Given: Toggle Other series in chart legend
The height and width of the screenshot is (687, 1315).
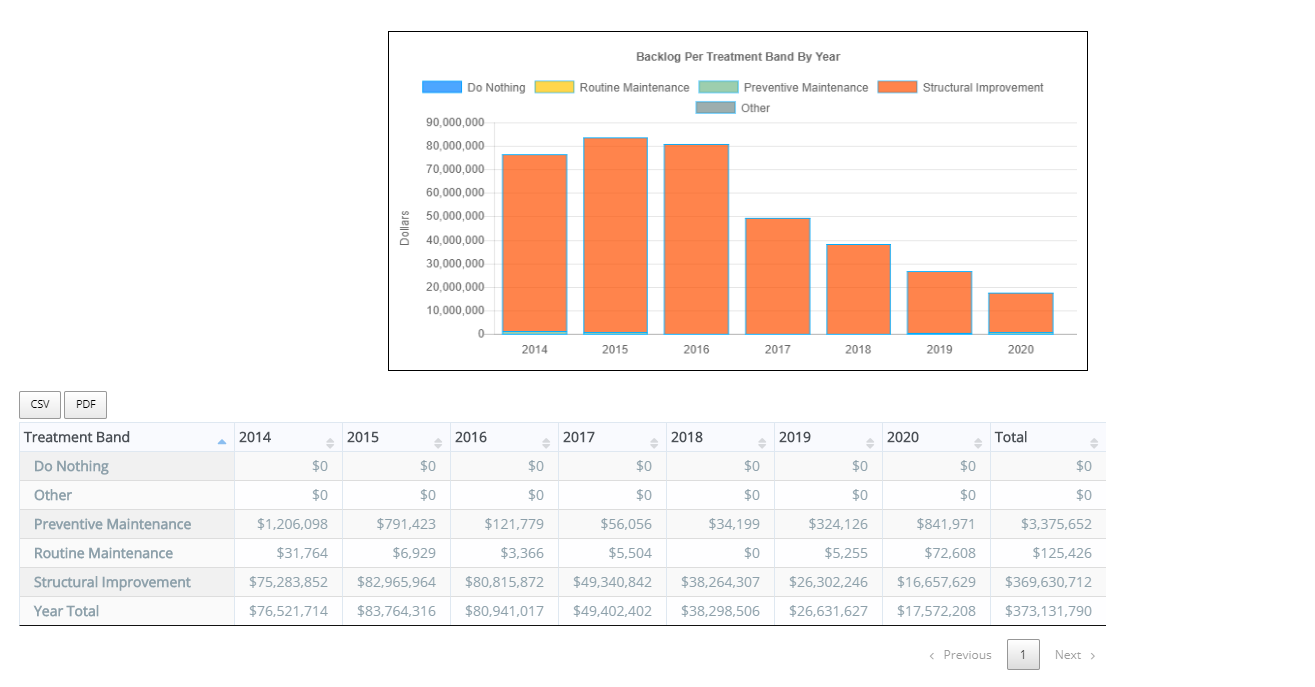Looking at the screenshot, I should 733,108.
